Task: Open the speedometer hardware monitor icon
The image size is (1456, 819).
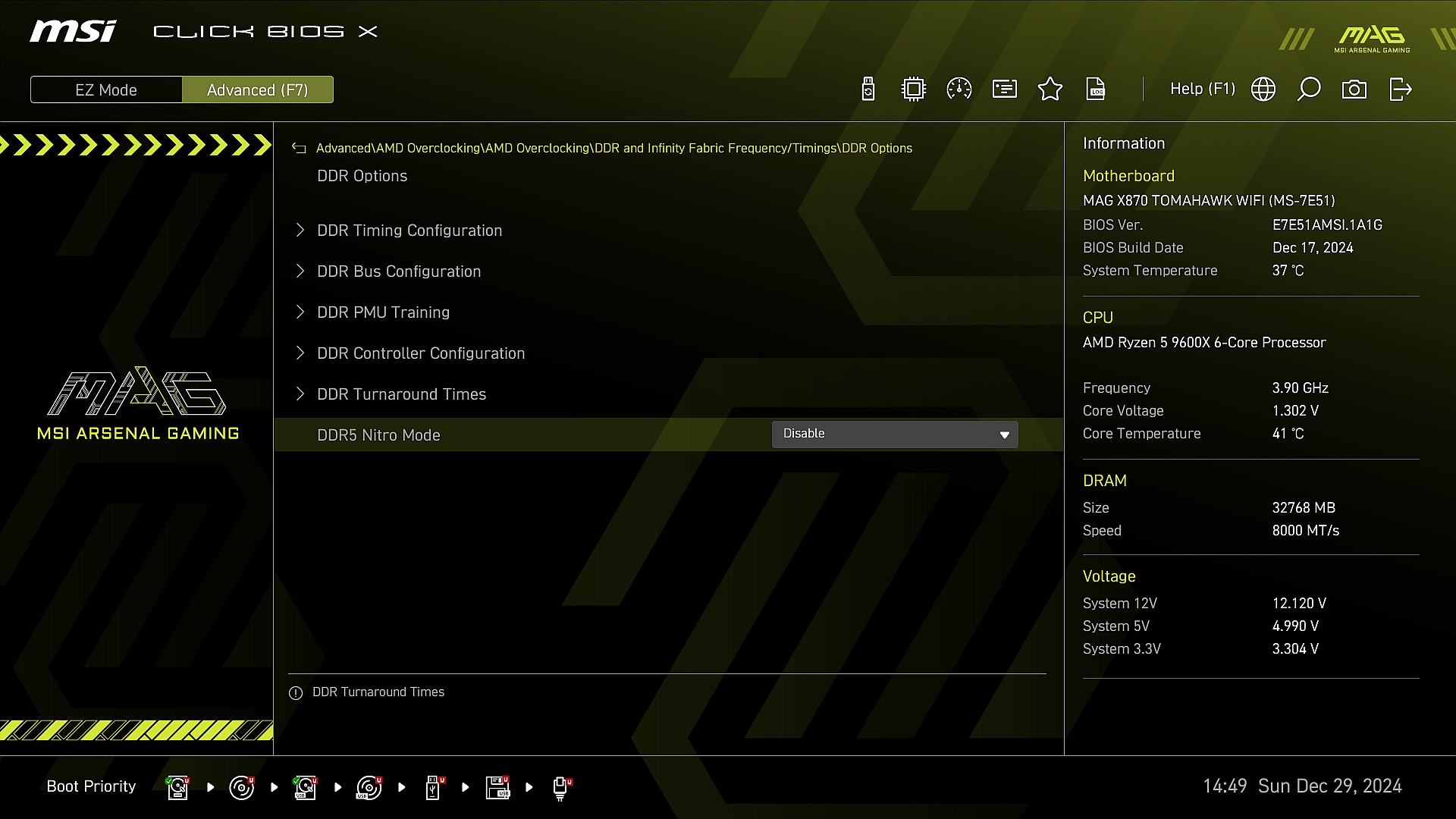Action: 959,89
